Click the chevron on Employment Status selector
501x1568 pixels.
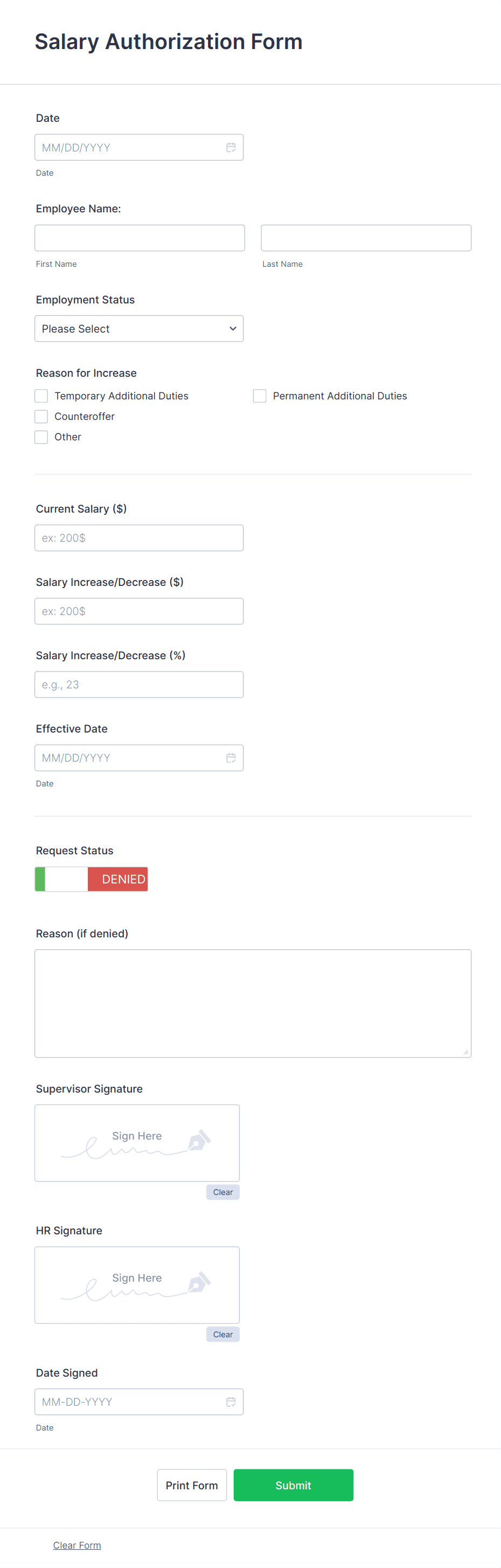coord(233,329)
